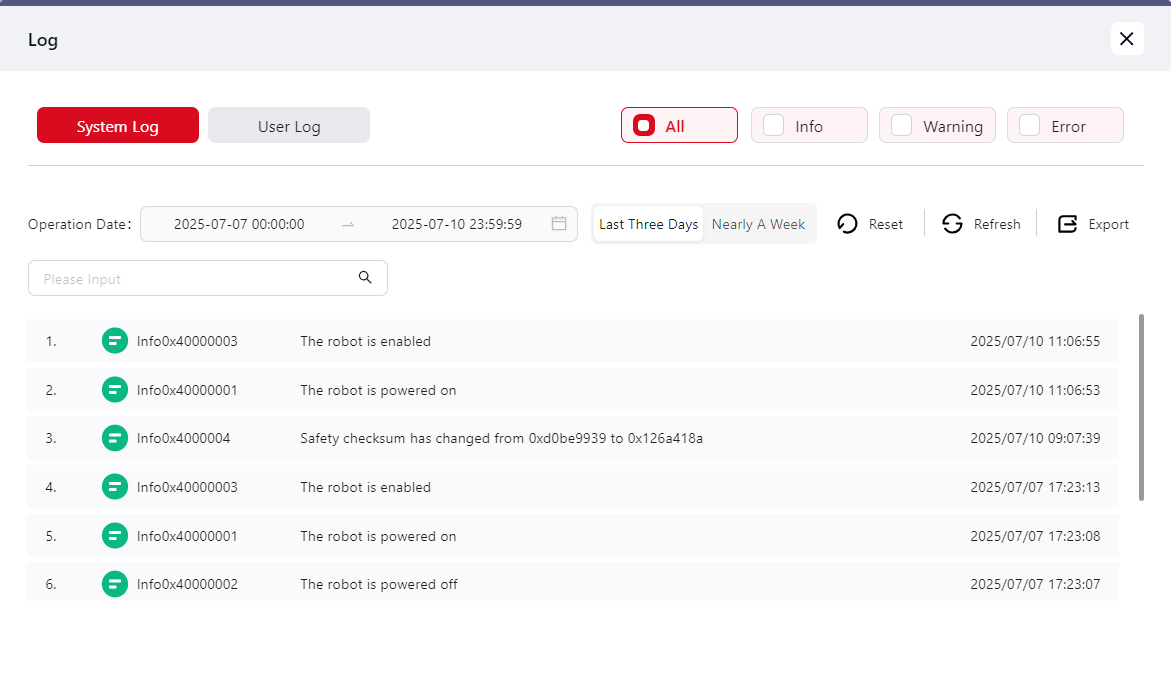The height and width of the screenshot is (680, 1171).
Task: Click the search magnifier icon
Action: point(365,278)
